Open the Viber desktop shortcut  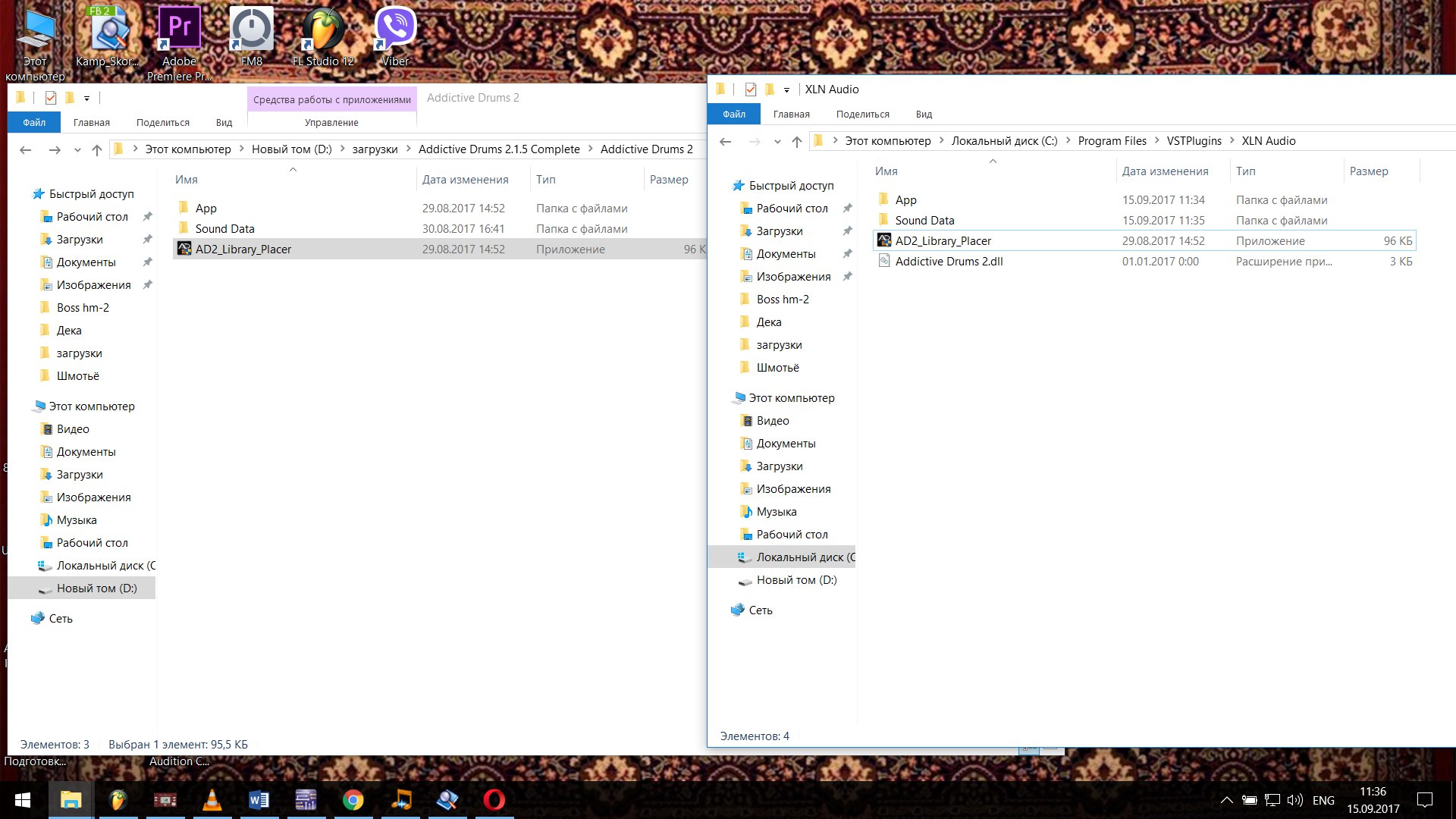click(395, 36)
